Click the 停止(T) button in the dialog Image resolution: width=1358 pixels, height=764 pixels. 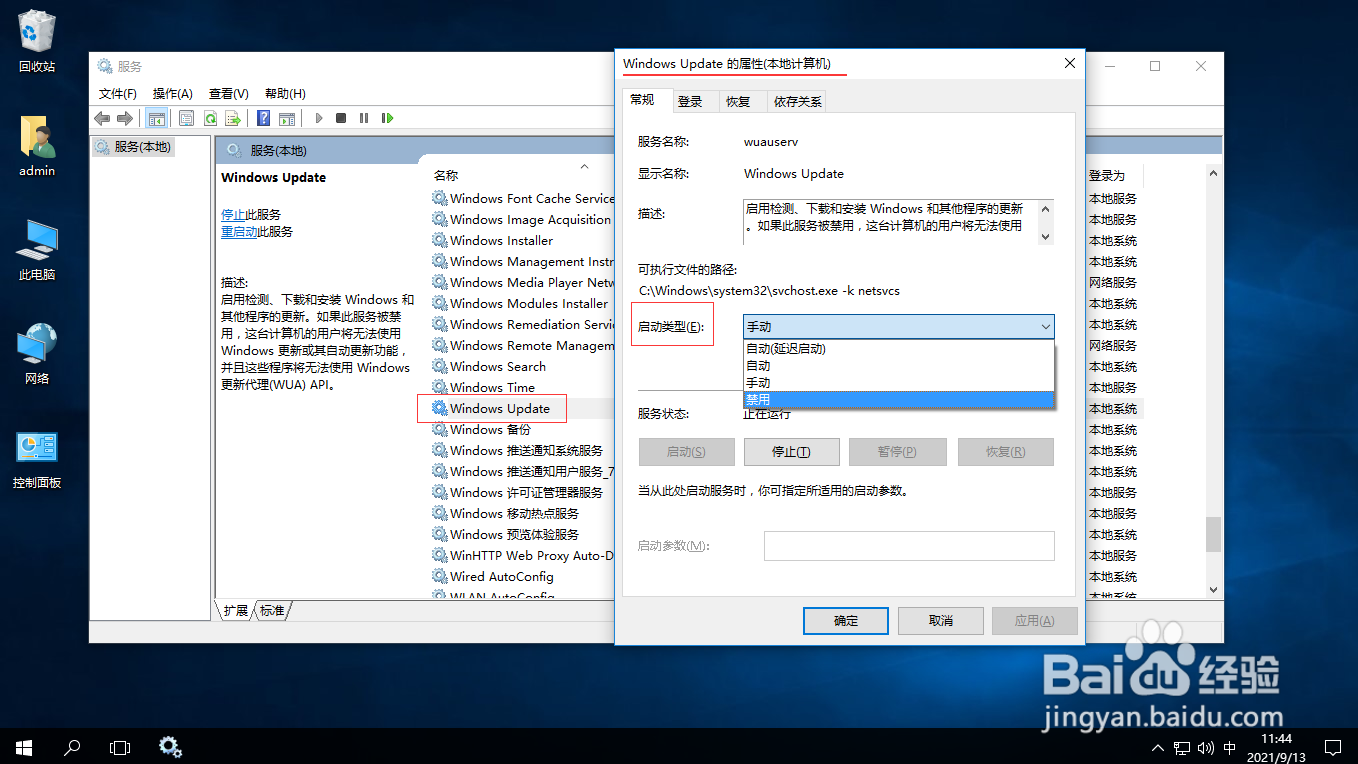(791, 452)
